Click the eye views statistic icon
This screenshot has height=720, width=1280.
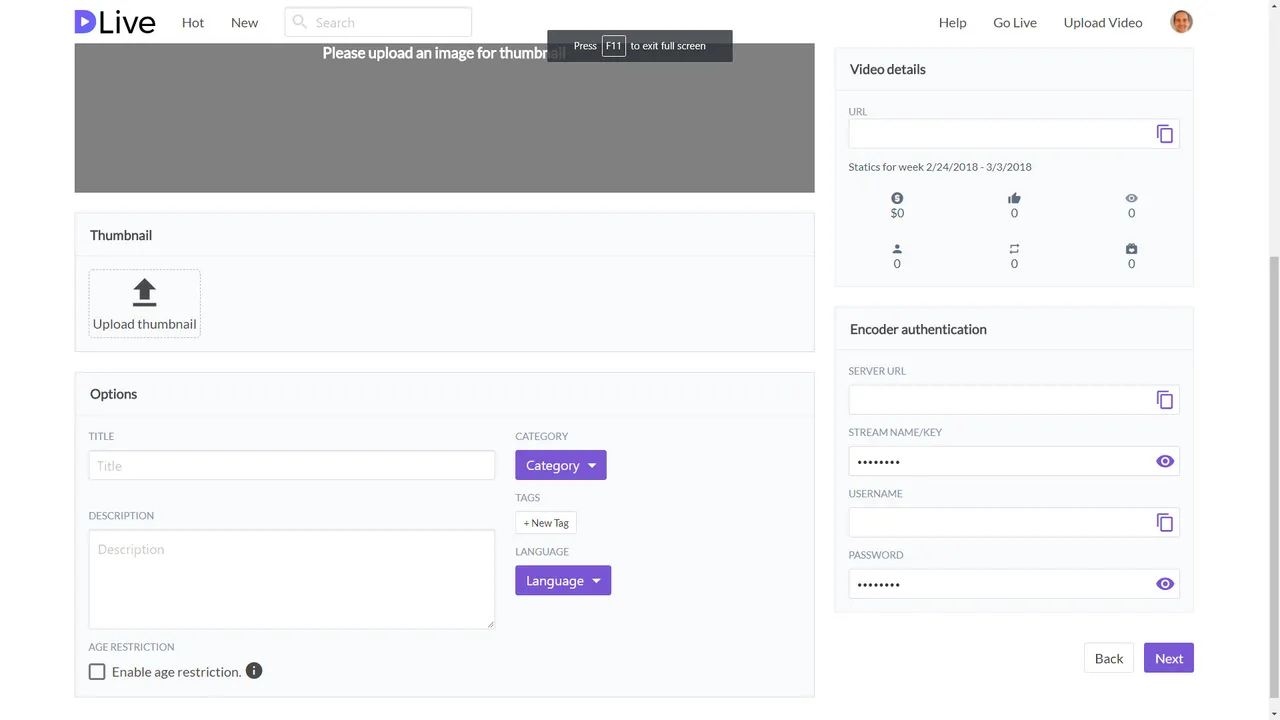[x=1131, y=198]
